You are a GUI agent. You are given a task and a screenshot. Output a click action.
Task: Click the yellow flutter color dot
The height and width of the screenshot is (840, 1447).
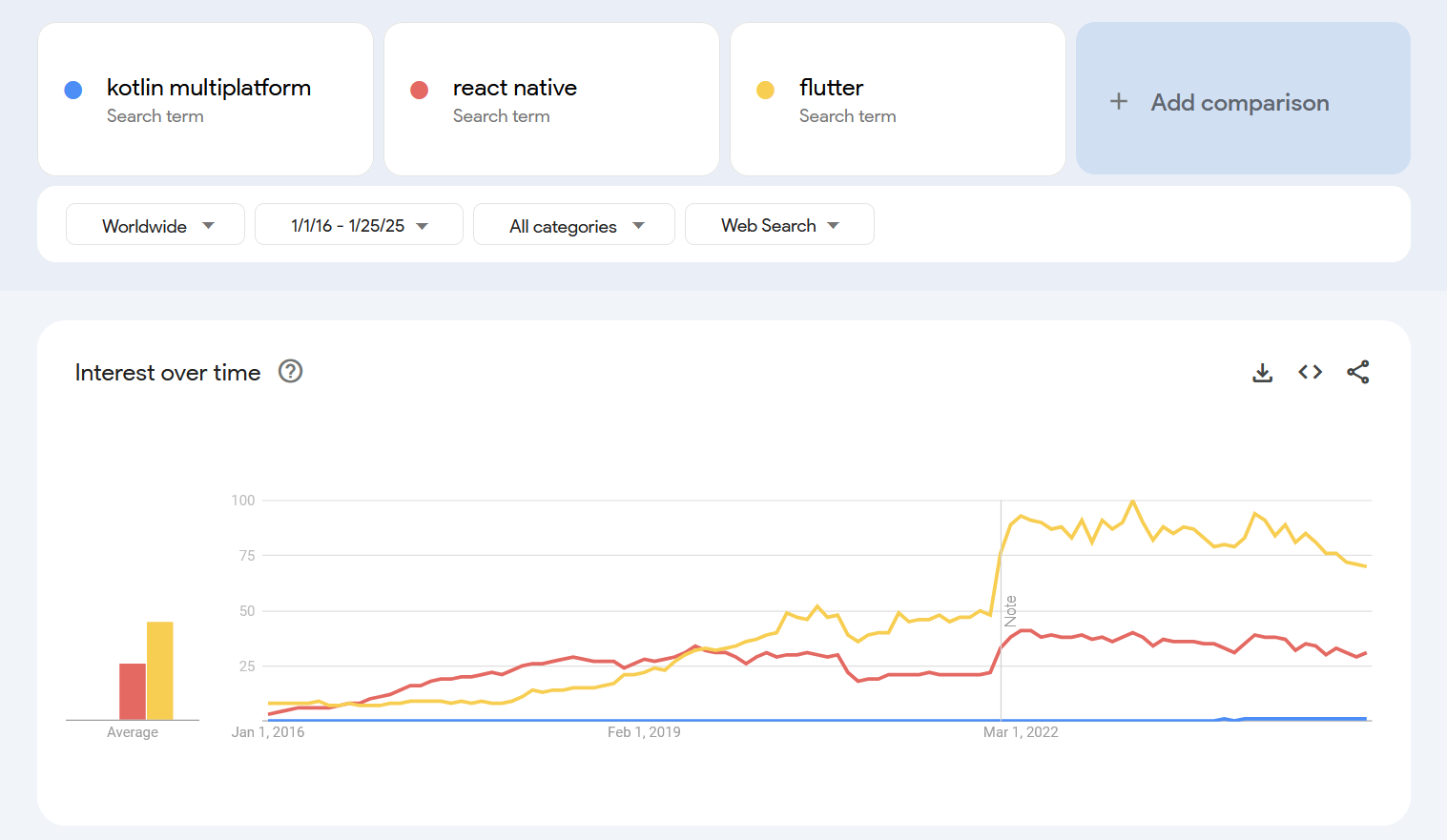coord(765,90)
